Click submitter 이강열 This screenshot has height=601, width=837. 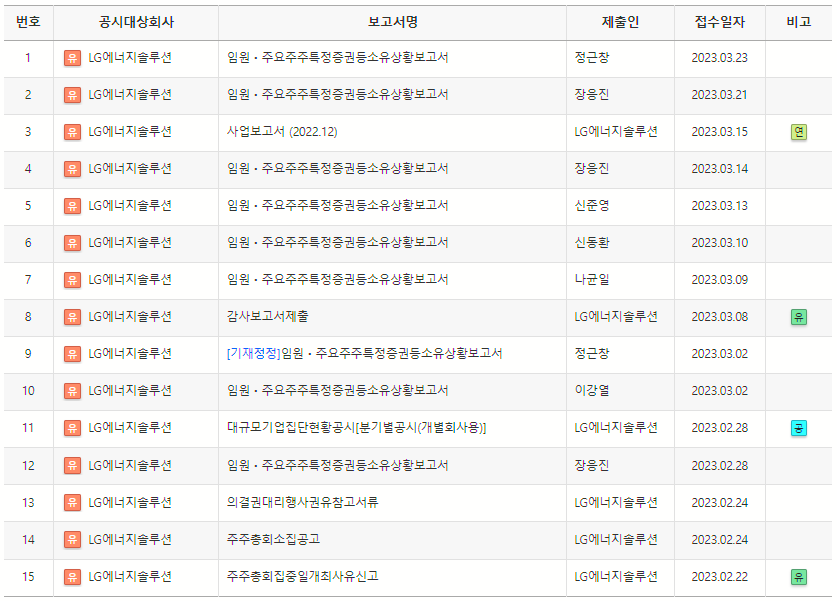click(x=591, y=391)
